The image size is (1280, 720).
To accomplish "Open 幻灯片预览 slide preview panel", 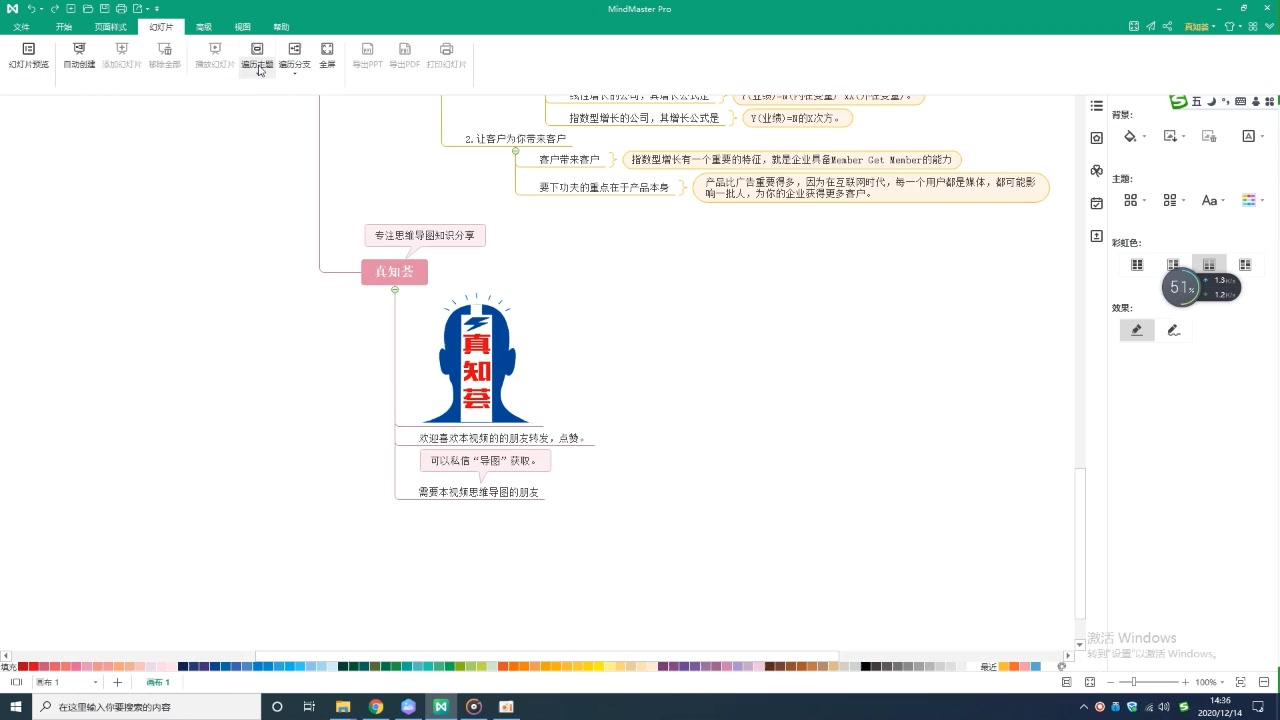I will click(x=29, y=56).
